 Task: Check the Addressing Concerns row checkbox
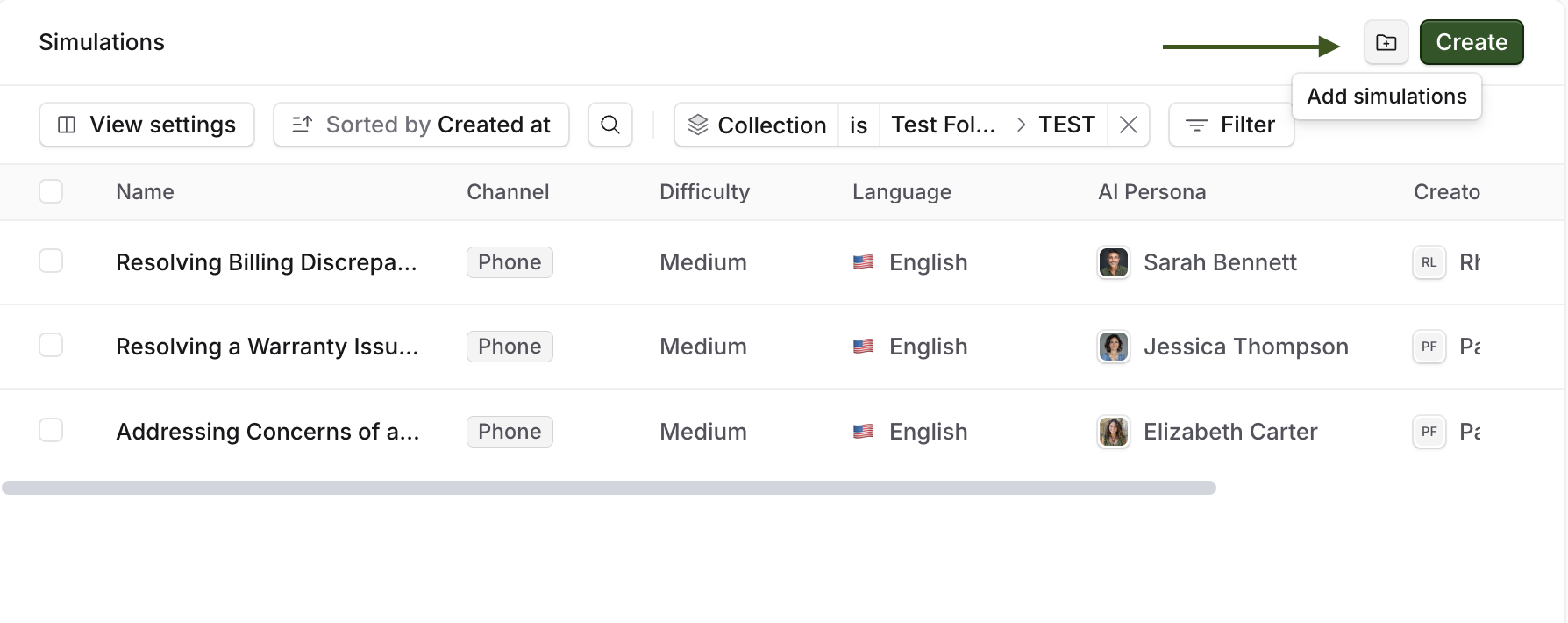click(x=51, y=431)
